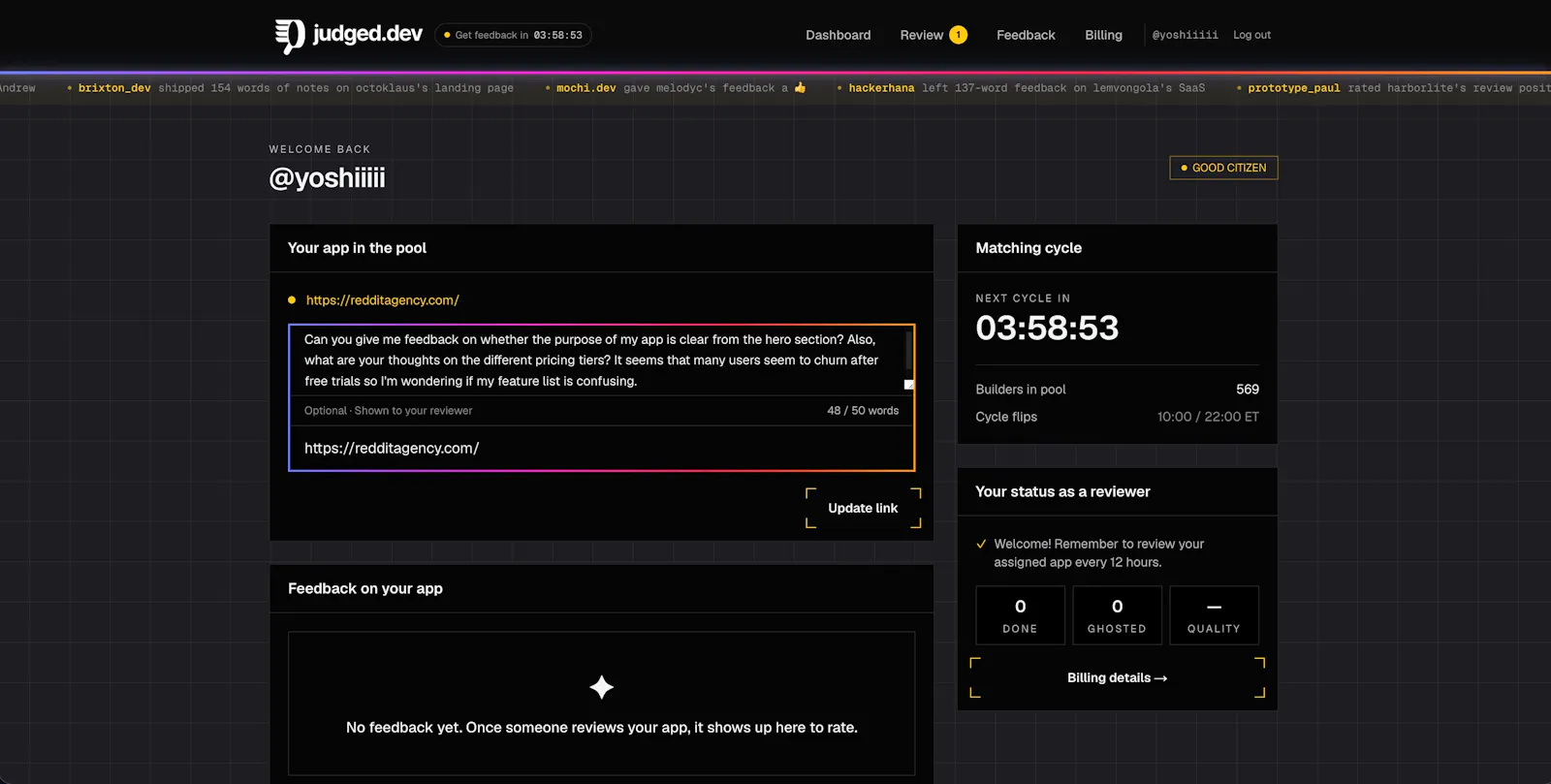The height and width of the screenshot is (784, 1551).
Task: Click the yellow status dot beside app link
Action: 292,300
